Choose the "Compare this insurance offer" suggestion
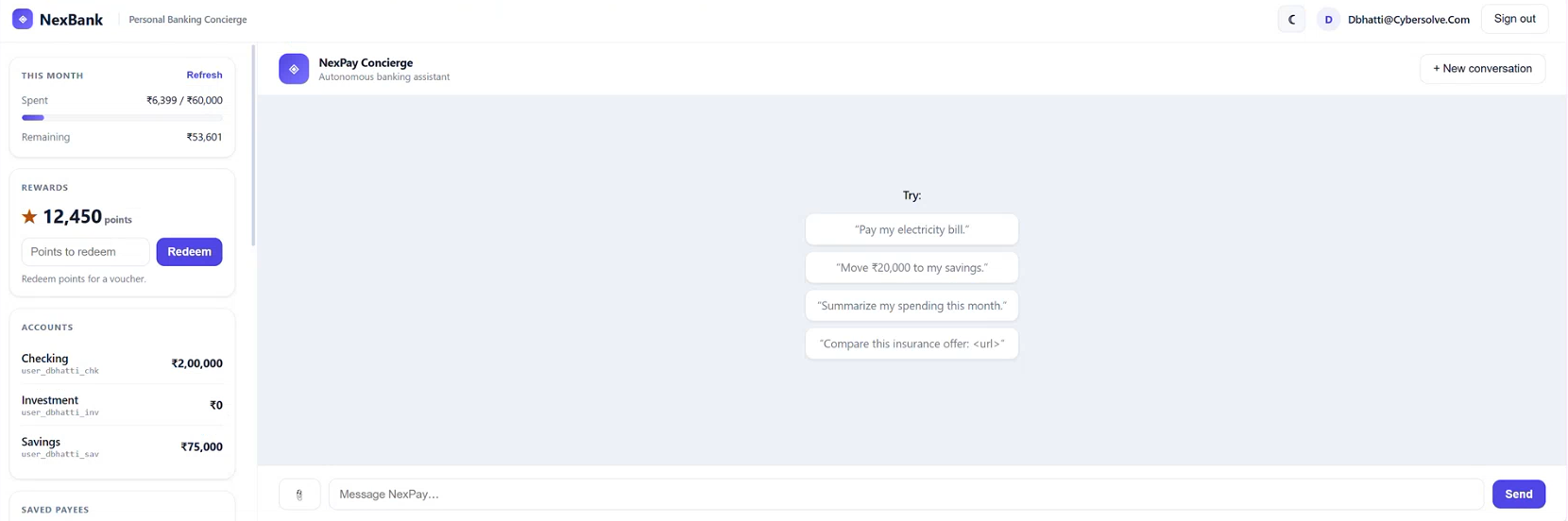The image size is (1568, 521). pos(912,344)
